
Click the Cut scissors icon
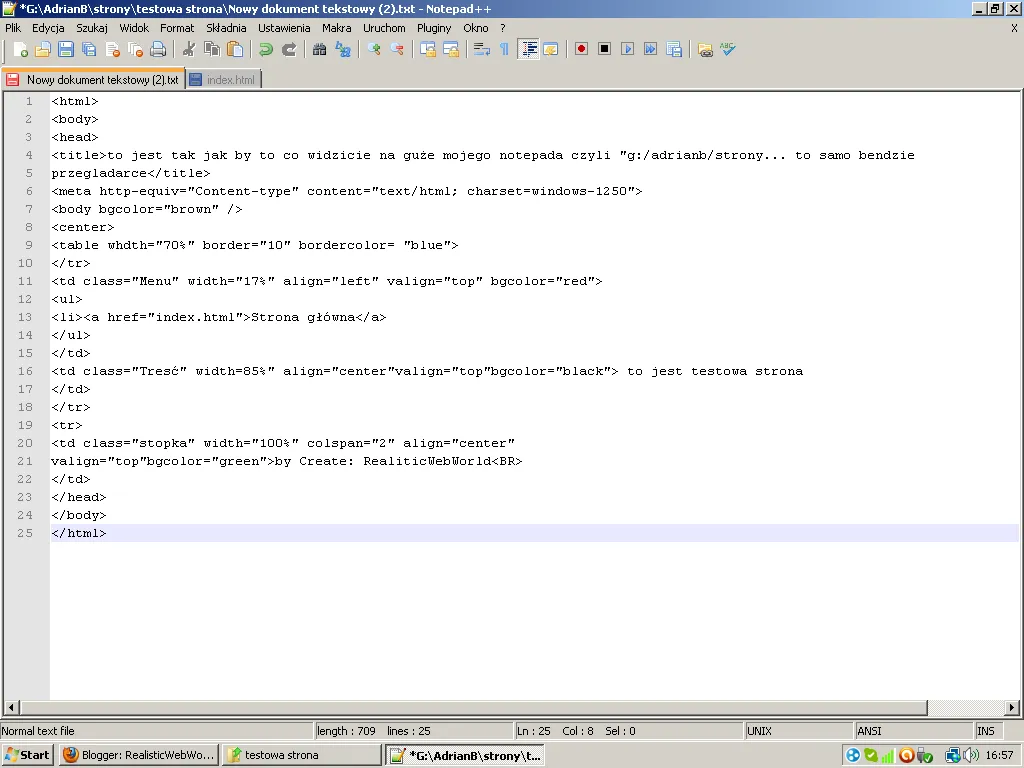click(189, 50)
